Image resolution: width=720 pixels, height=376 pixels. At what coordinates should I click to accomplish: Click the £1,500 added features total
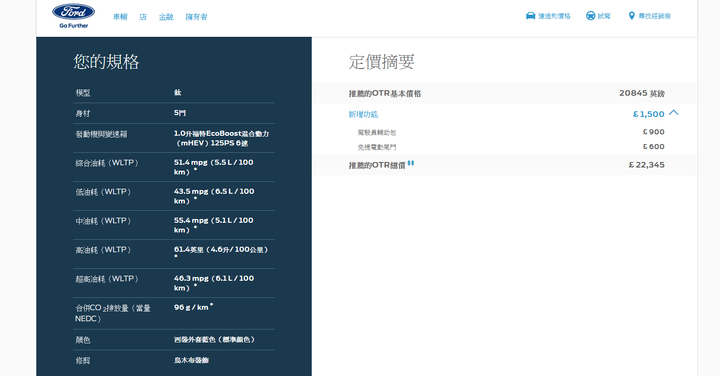pos(648,114)
